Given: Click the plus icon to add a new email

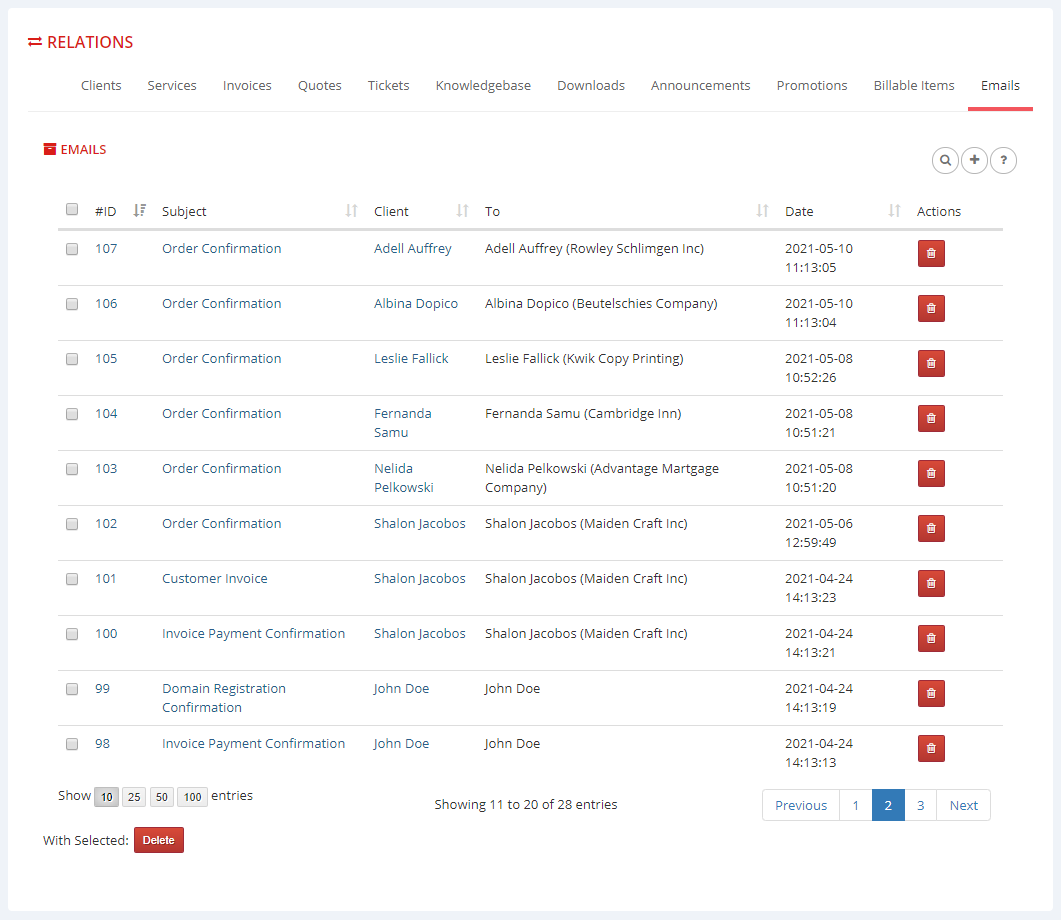Looking at the screenshot, I should pyautogui.click(x=974, y=160).
